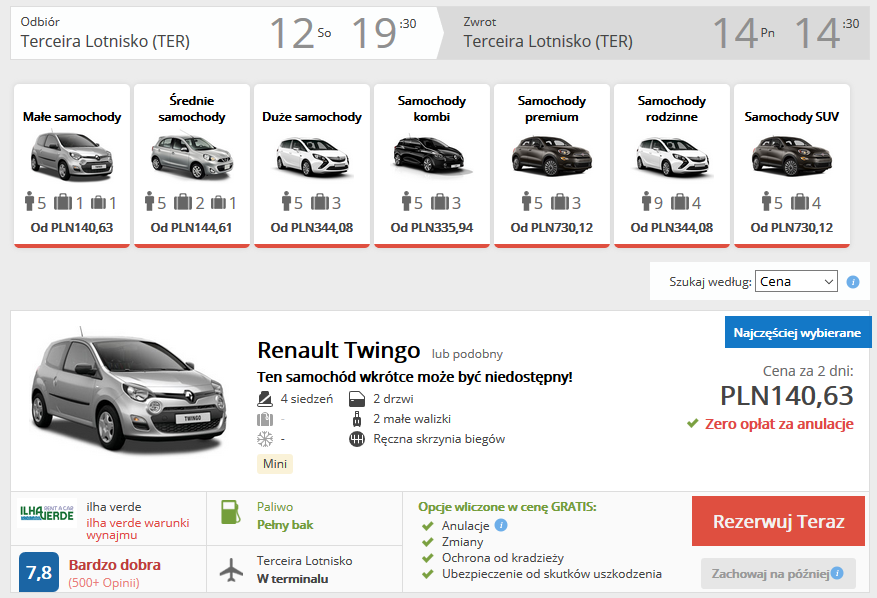Click the Pełny bak fuel policy text
877x598 pixels.
[285, 525]
